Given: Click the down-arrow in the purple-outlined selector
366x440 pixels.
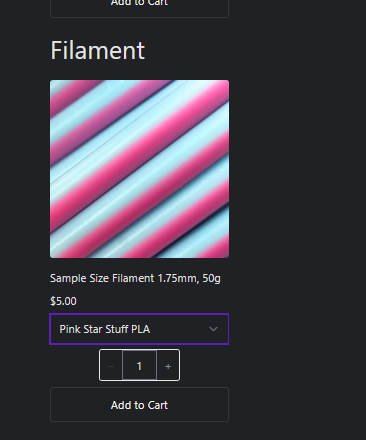Looking at the screenshot, I should click(x=213, y=329).
